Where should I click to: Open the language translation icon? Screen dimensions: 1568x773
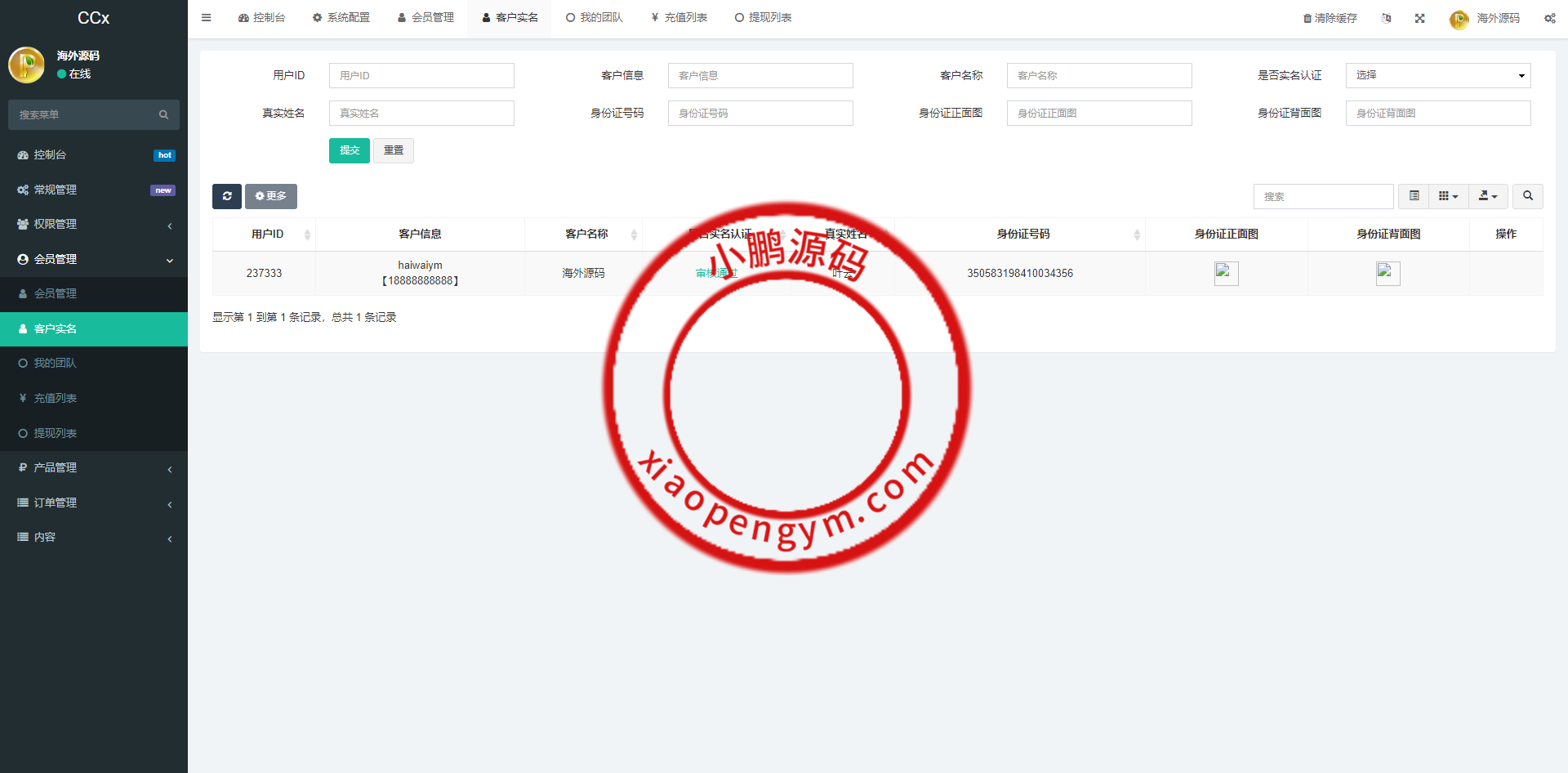[1386, 18]
